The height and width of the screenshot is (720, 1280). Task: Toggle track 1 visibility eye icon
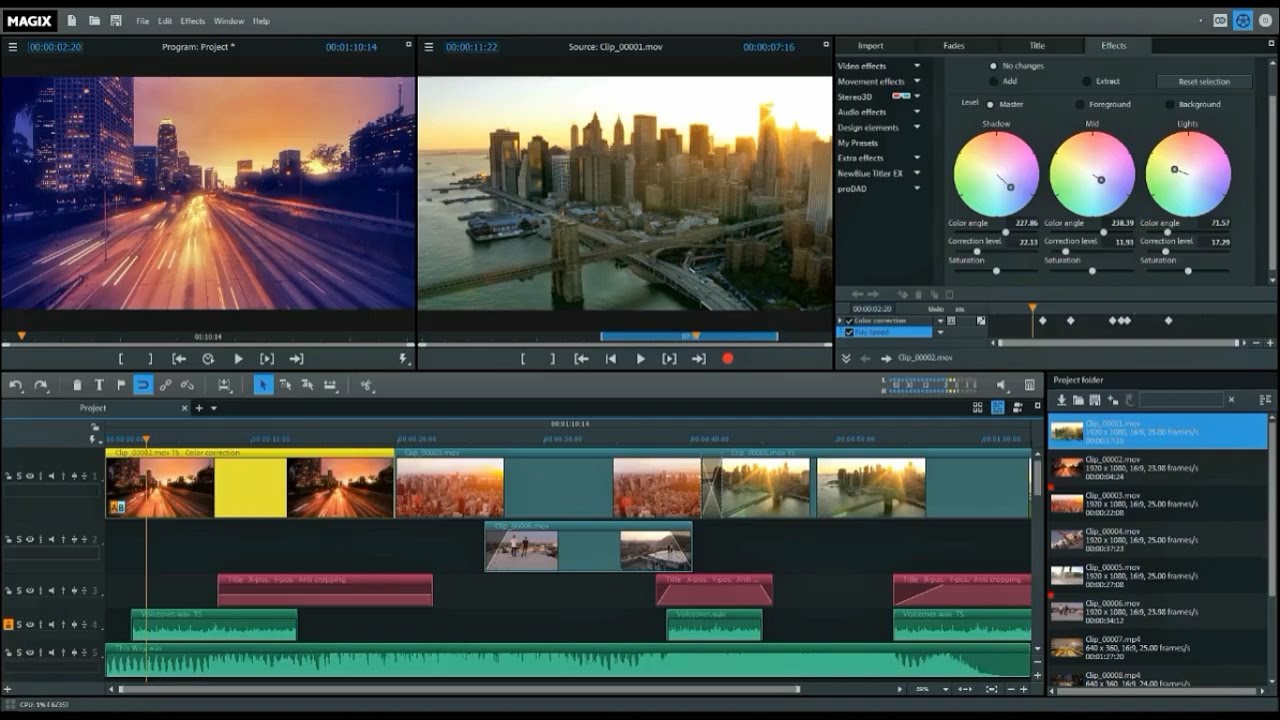tap(29, 476)
